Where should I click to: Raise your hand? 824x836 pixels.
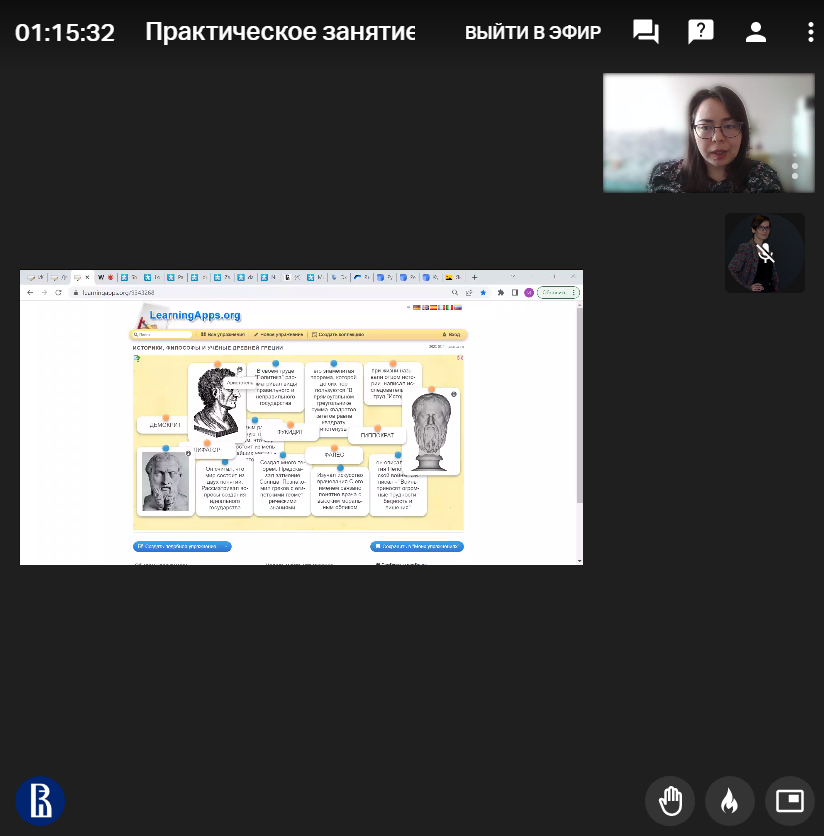670,800
